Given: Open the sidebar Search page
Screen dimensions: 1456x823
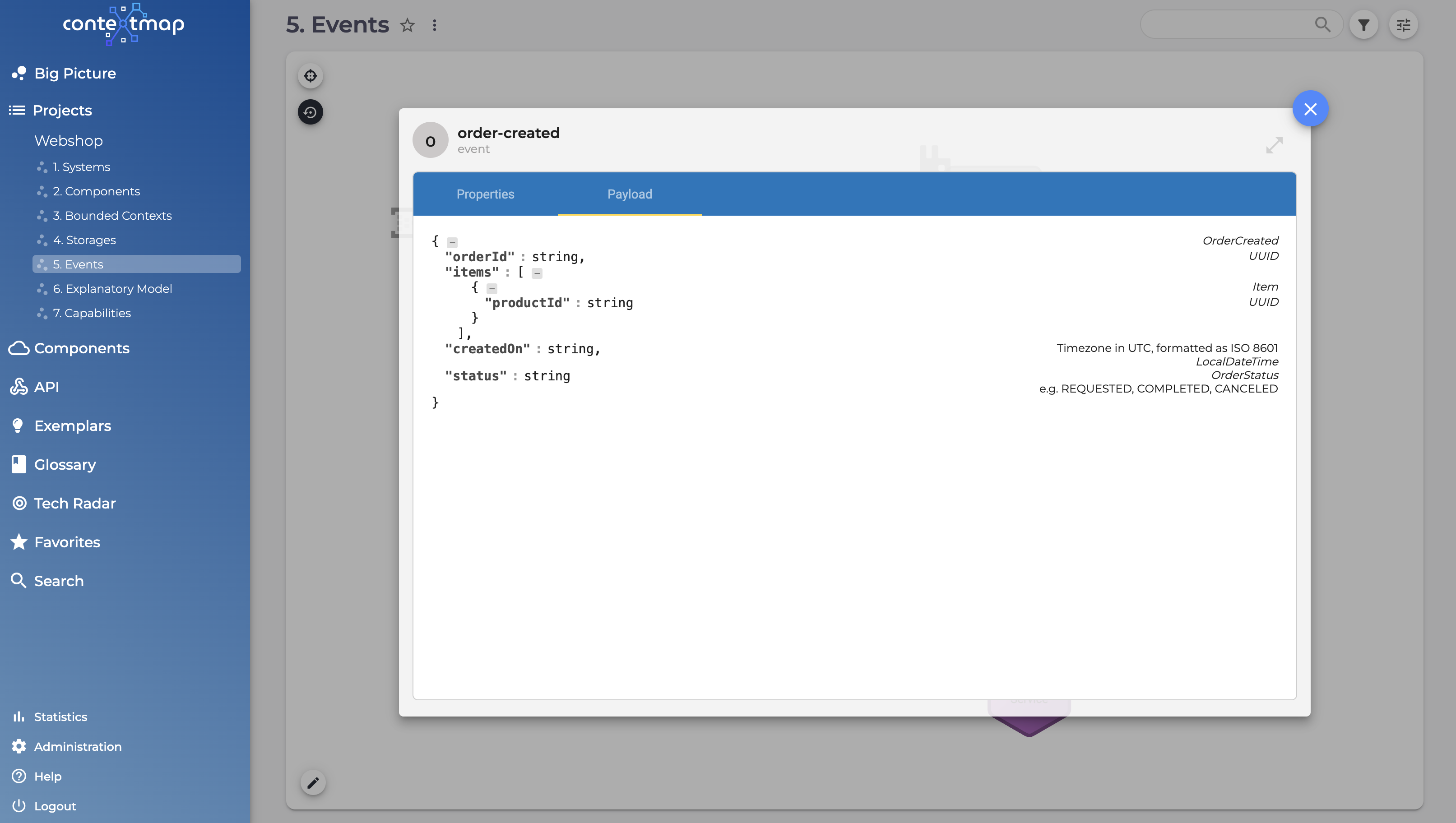Looking at the screenshot, I should coord(59,581).
